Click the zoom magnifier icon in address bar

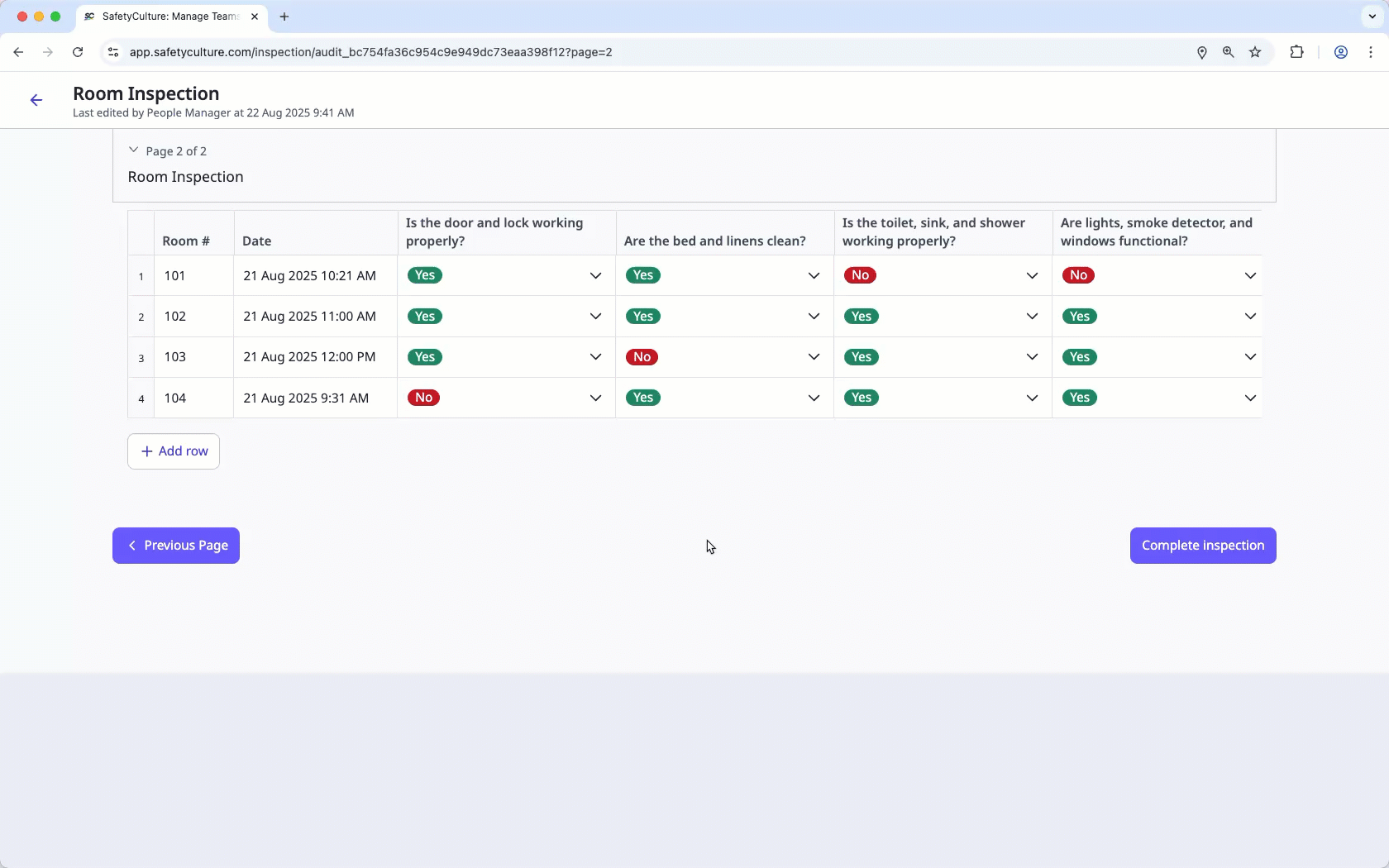pyautogui.click(x=1229, y=52)
